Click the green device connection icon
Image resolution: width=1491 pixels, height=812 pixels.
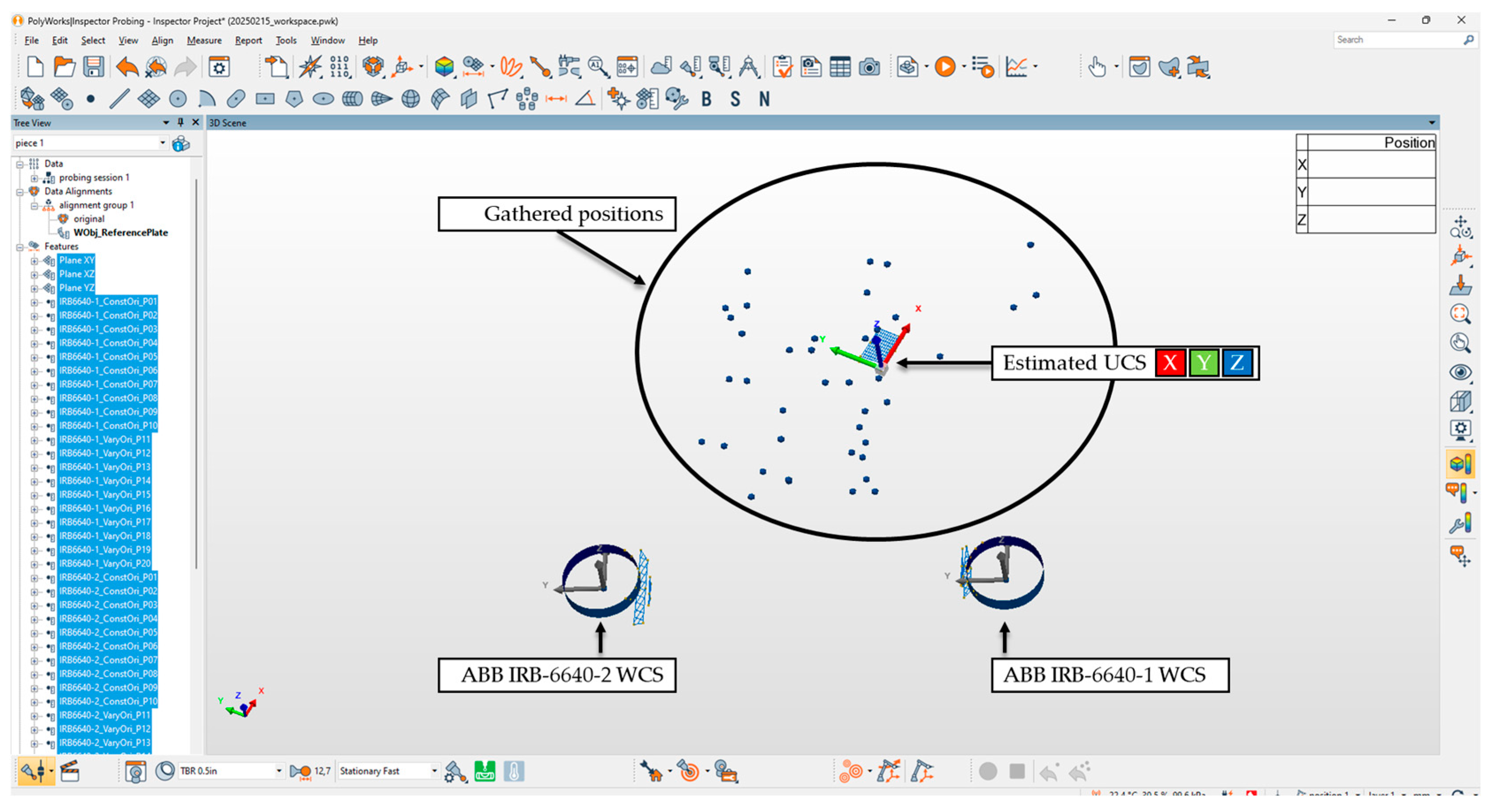pyautogui.click(x=484, y=771)
